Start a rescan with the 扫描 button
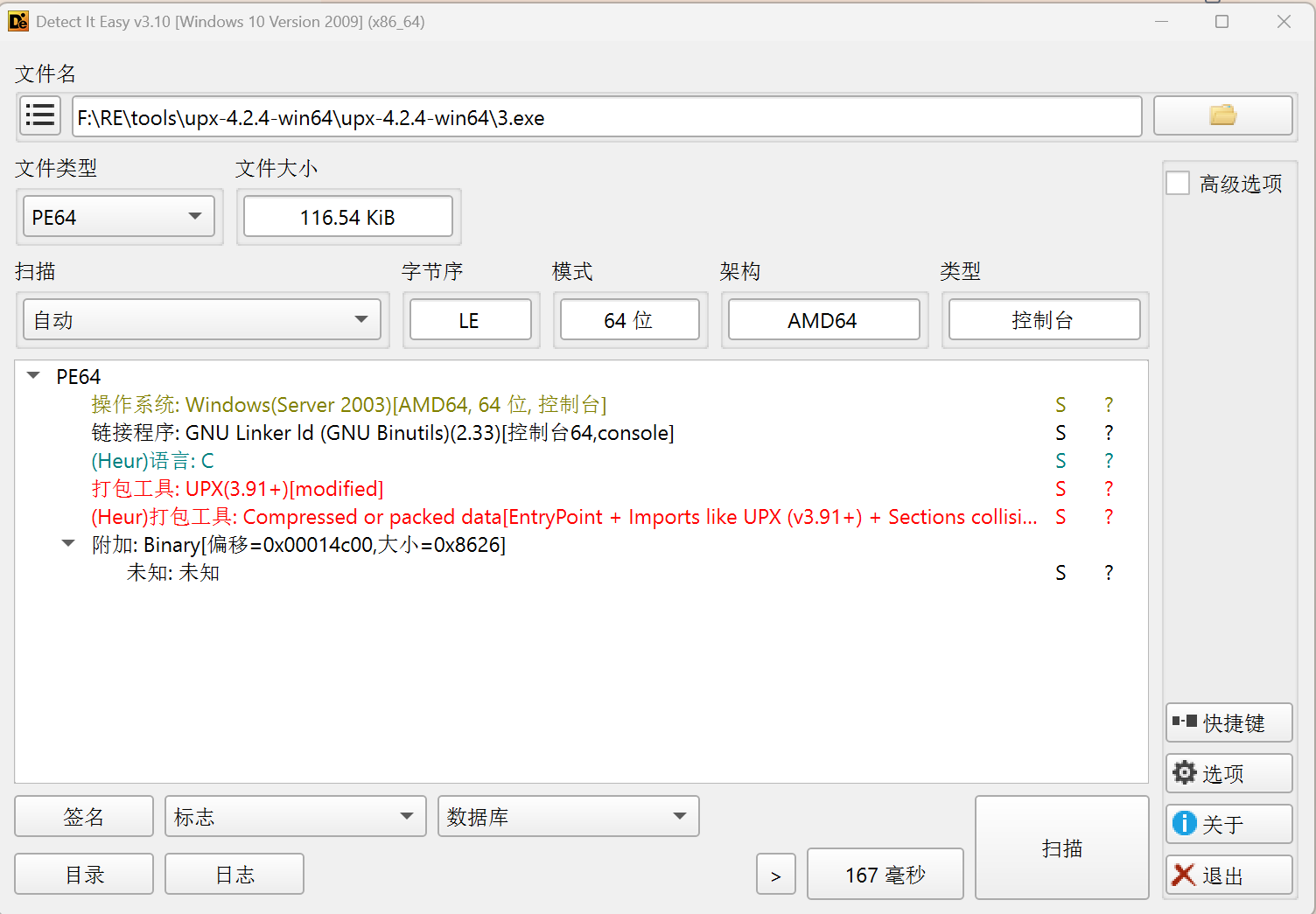Viewport: 1316px width, 914px height. pyautogui.click(x=1061, y=847)
